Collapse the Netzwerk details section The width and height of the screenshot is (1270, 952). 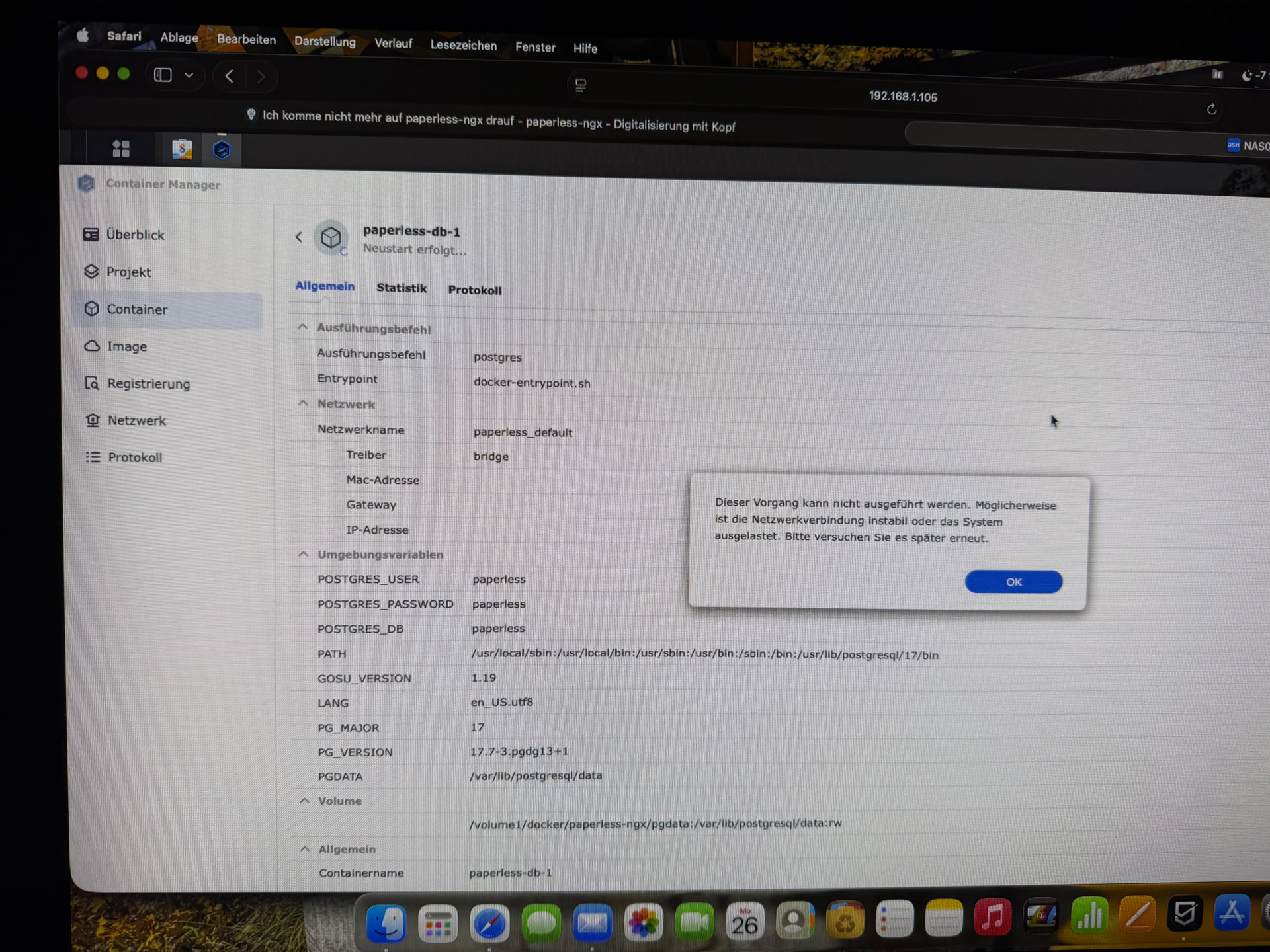click(x=303, y=403)
